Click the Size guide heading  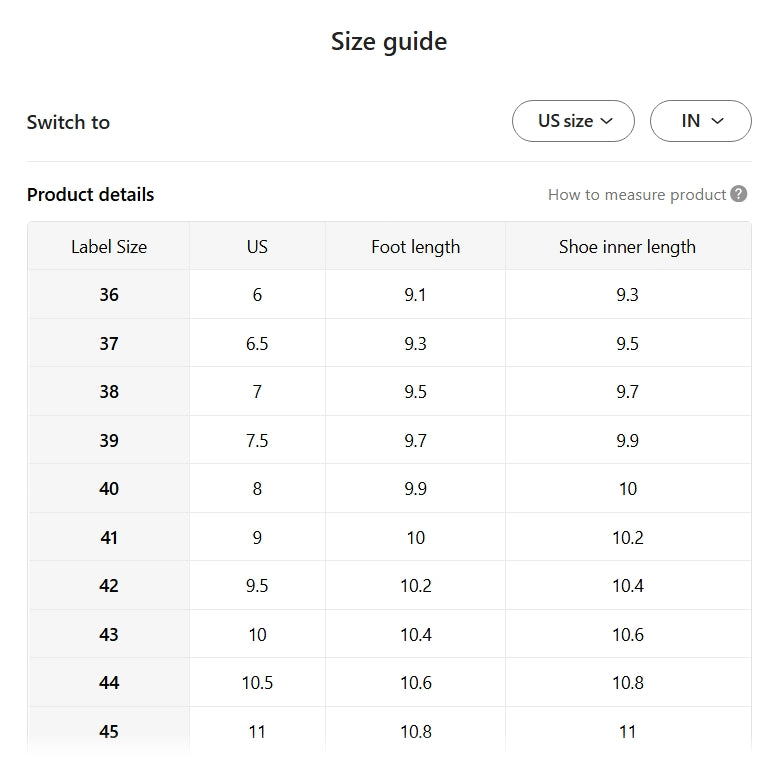[x=389, y=41]
